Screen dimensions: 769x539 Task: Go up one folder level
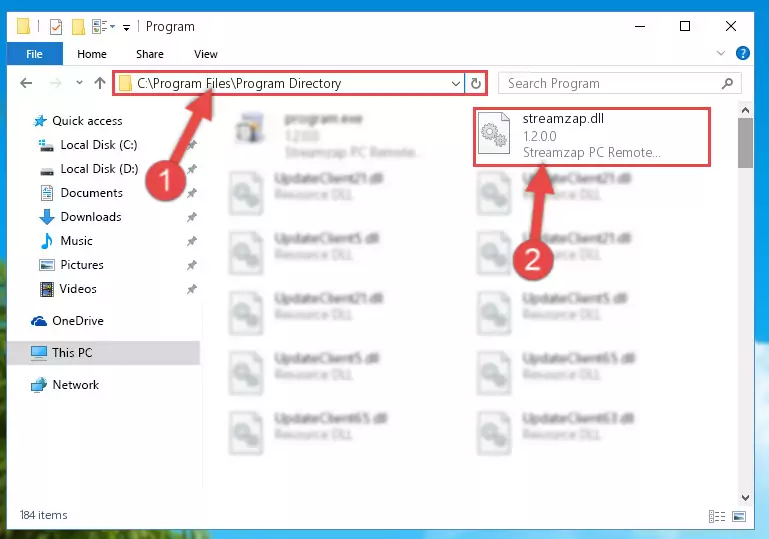click(100, 83)
